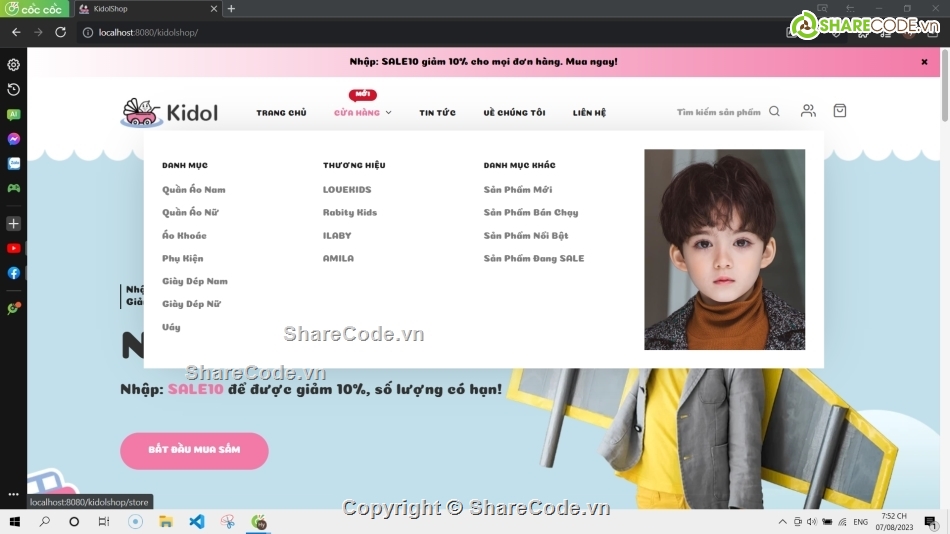This screenshot has width=950, height=534.
Task: Open Tin Tức menu
Action: coord(437,113)
